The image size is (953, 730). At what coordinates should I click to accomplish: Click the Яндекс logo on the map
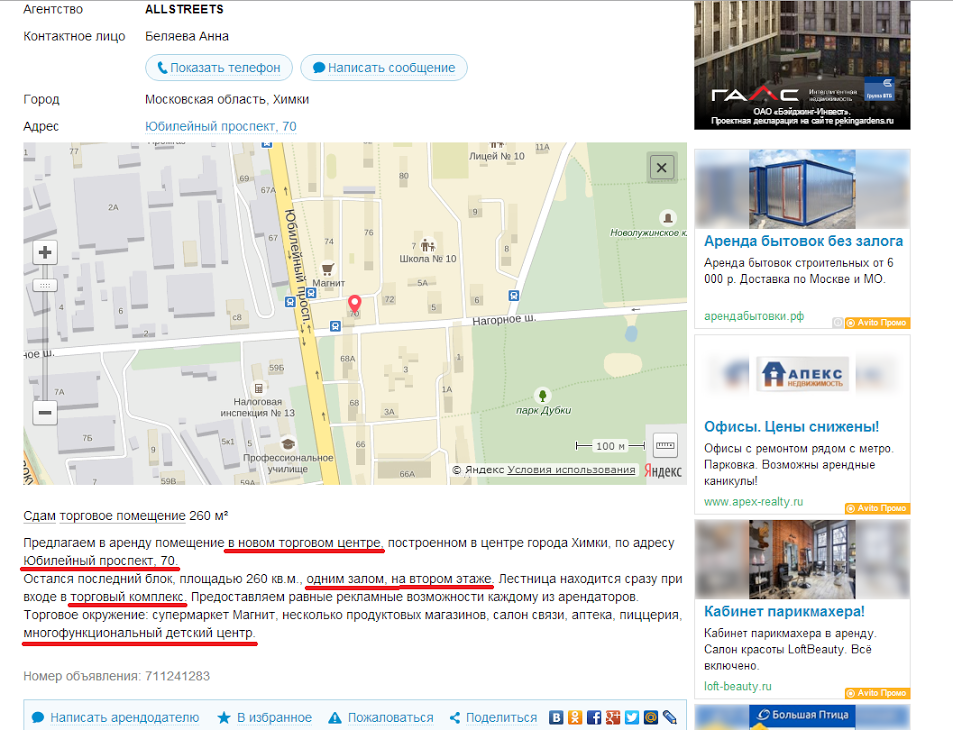(662, 471)
